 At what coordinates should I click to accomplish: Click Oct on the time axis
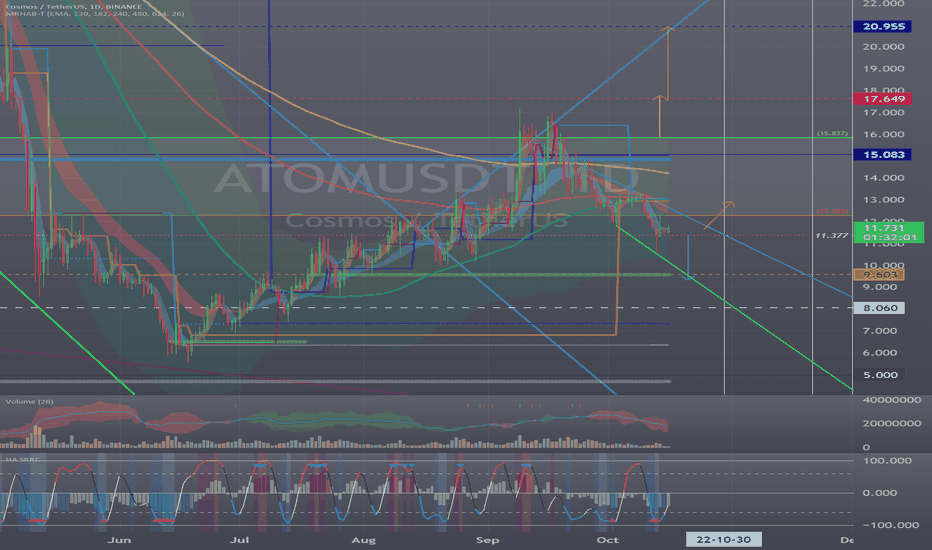(607, 540)
